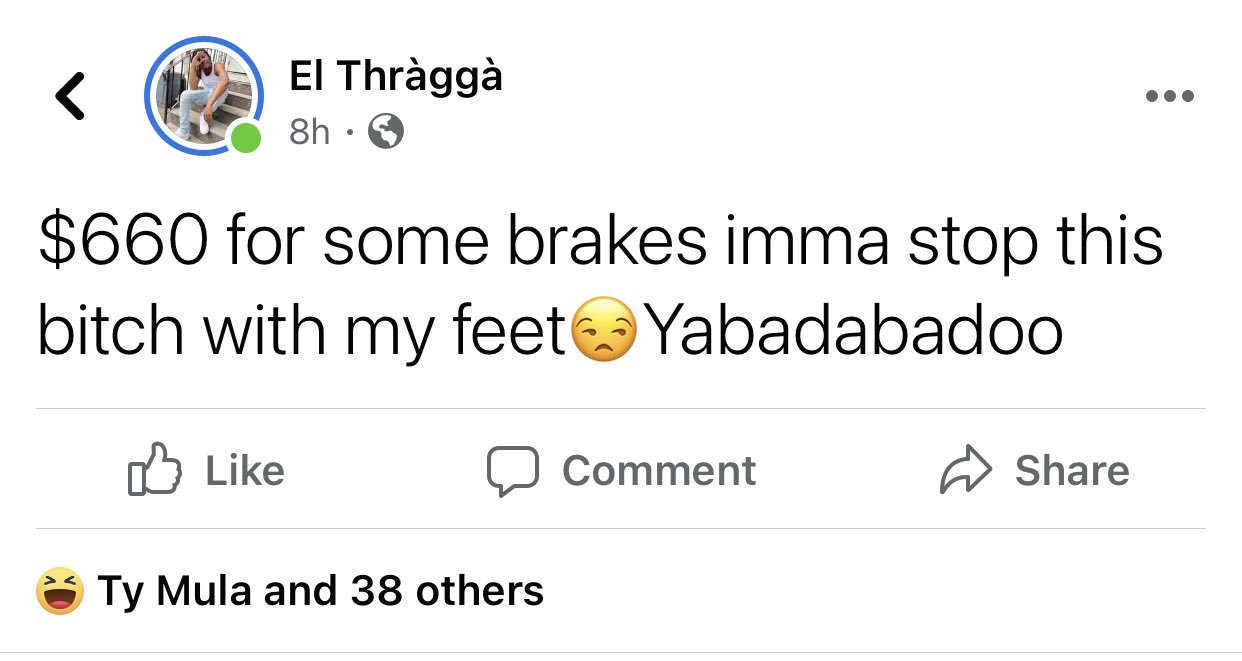Click the green online status dot
Image resolution: width=1242 pixels, height=661 pixels.
pyautogui.click(x=246, y=138)
